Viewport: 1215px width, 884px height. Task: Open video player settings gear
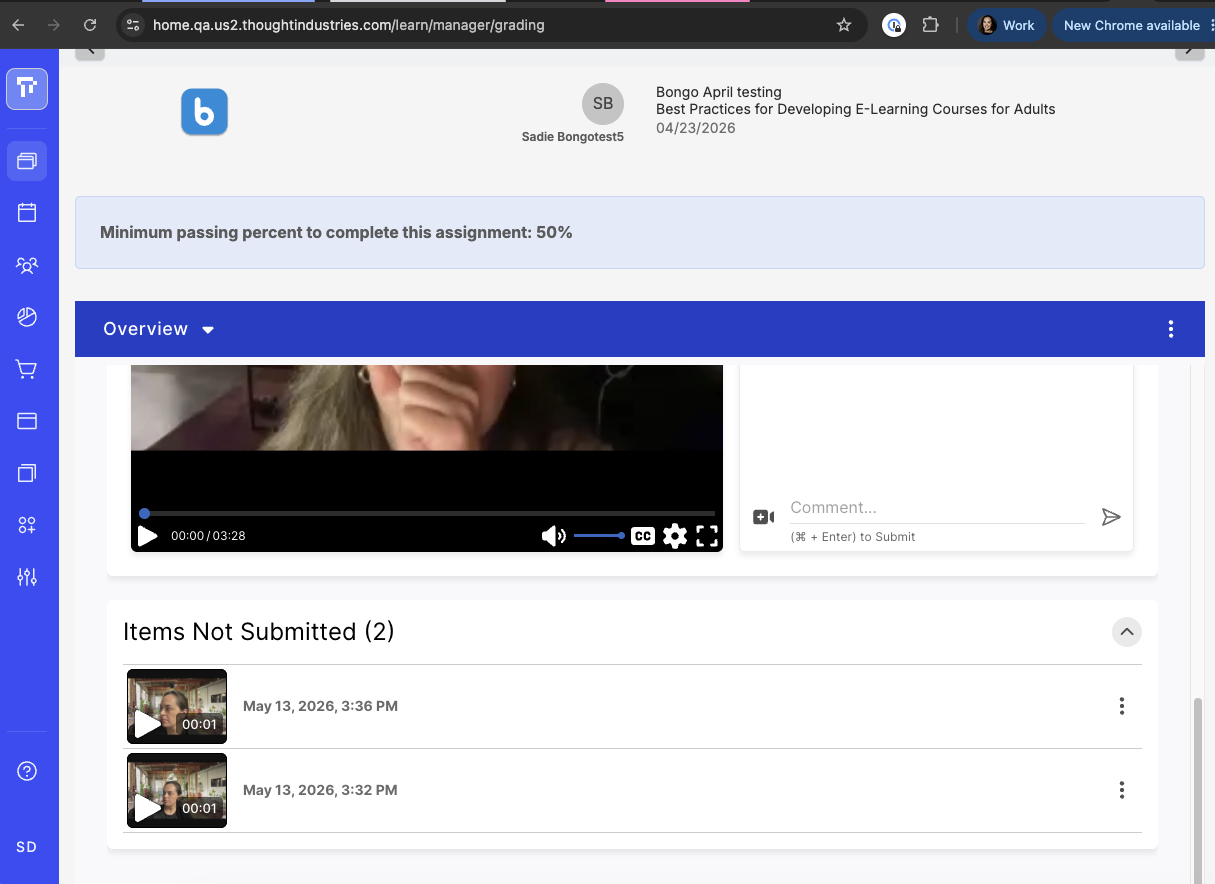[x=675, y=536]
